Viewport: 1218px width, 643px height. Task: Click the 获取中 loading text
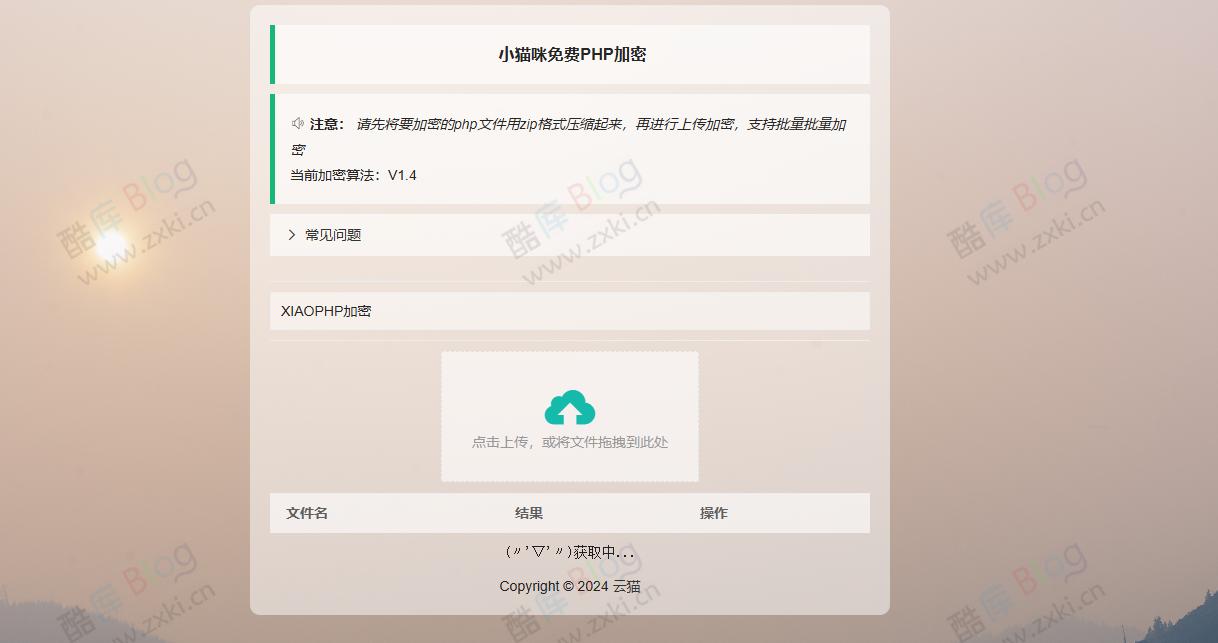tap(569, 551)
